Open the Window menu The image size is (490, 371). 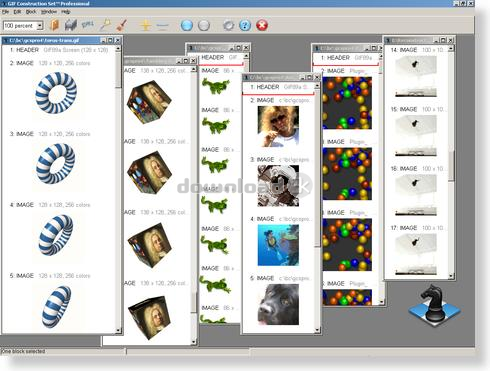point(49,12)
